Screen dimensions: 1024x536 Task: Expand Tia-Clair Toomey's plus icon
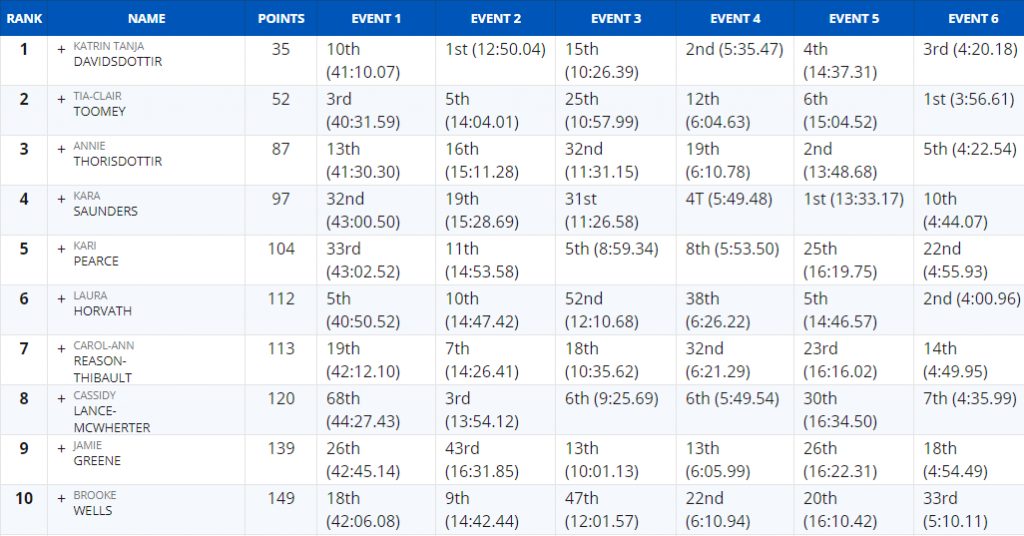61,99
